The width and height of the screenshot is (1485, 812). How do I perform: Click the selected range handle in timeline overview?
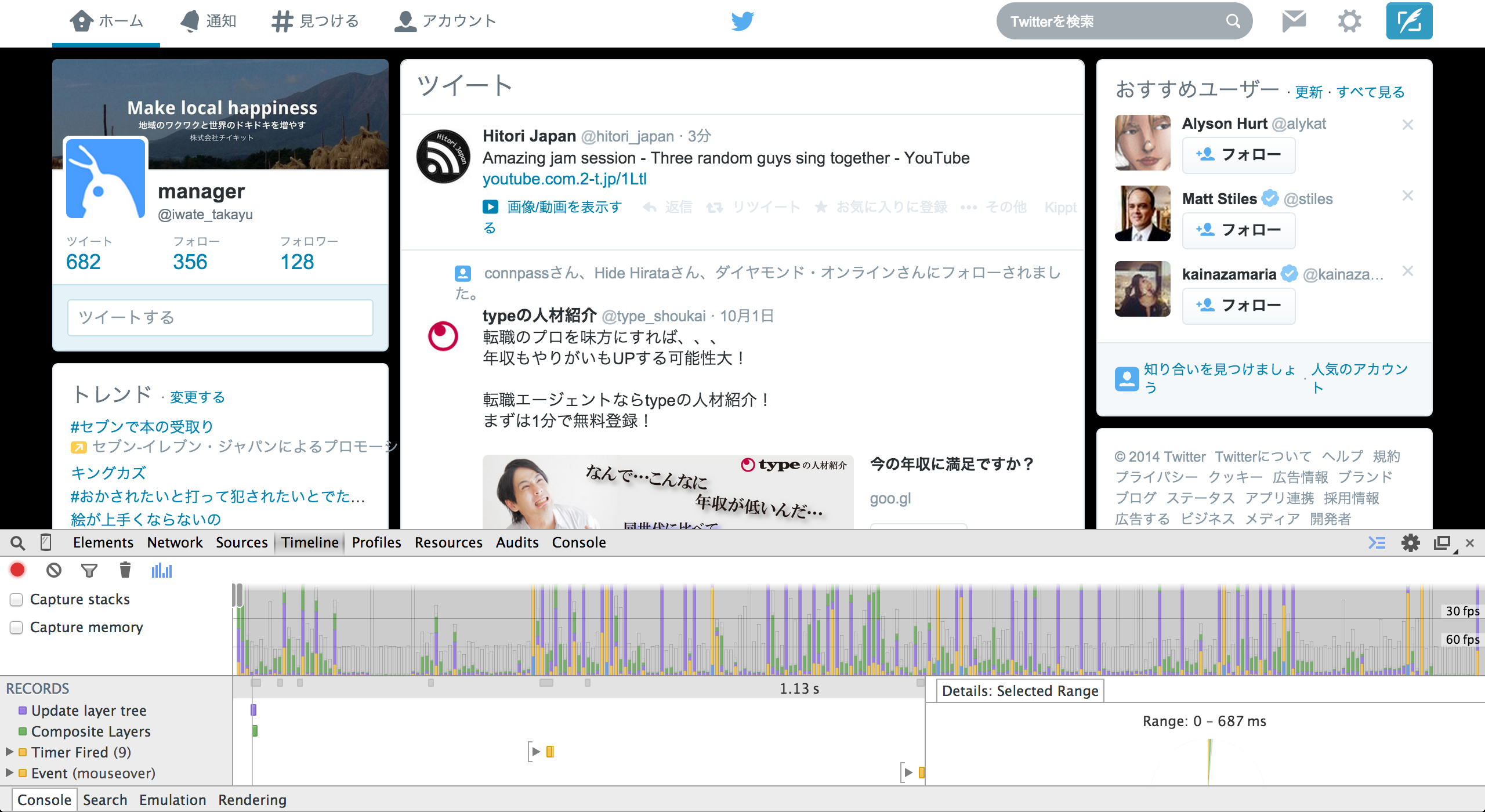tap(240, 594)
